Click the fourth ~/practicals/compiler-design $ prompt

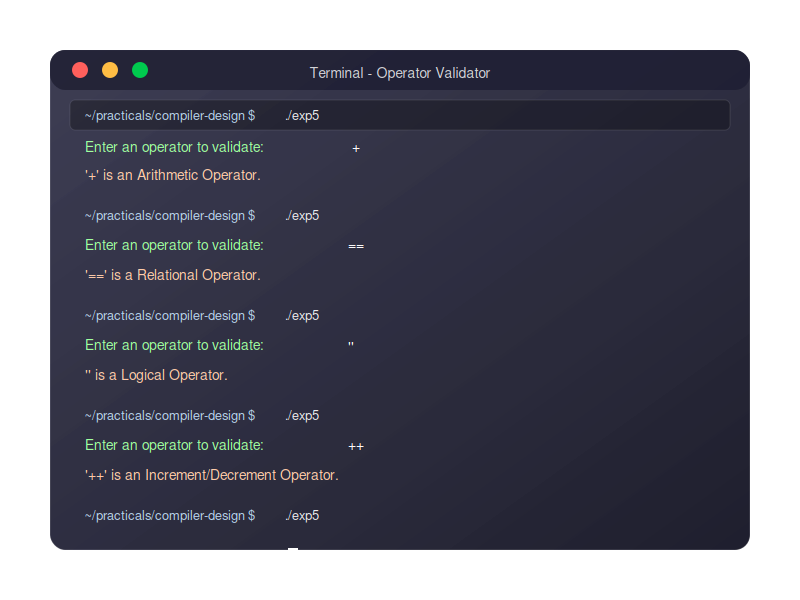click(x=170, y=416)
